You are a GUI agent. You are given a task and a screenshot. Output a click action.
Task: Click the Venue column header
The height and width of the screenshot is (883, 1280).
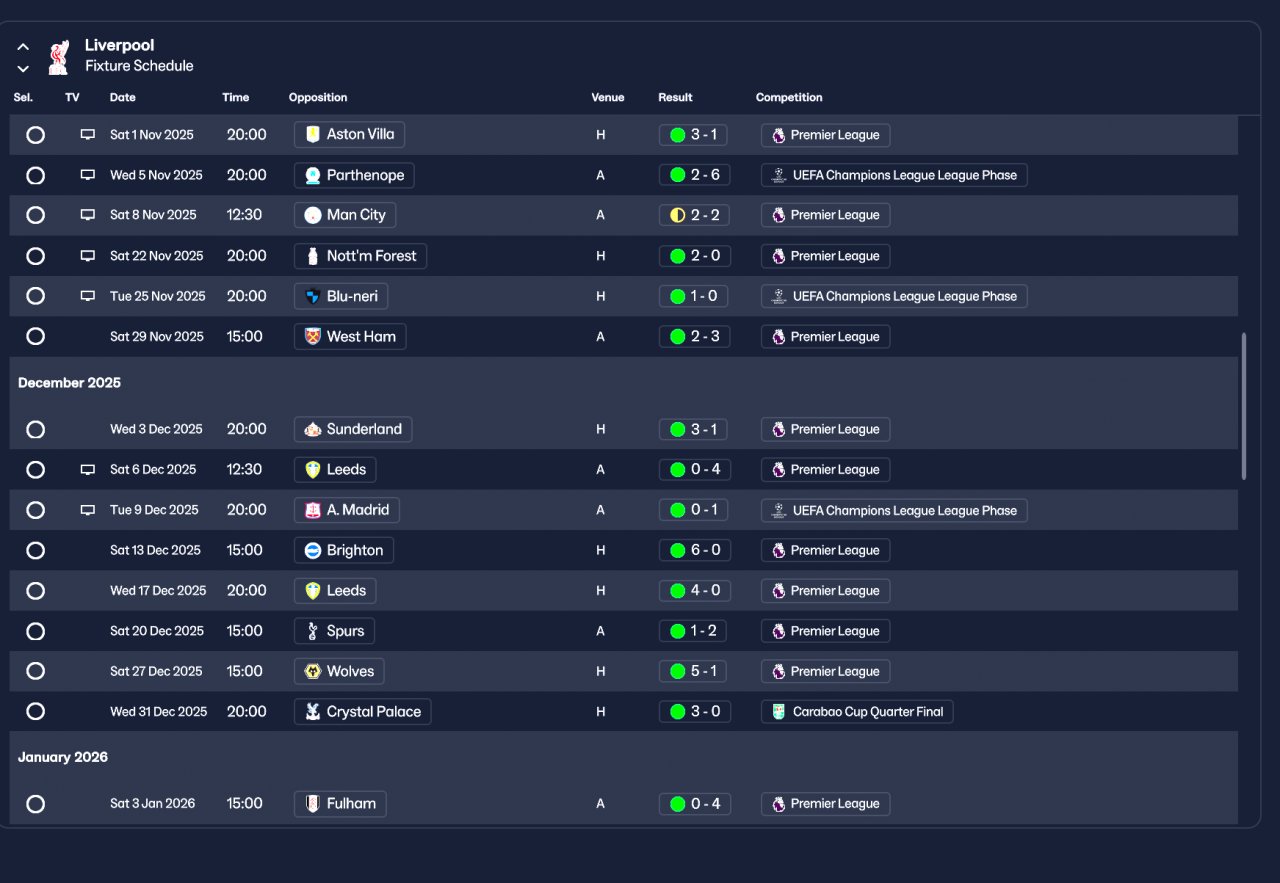point(608,98)
